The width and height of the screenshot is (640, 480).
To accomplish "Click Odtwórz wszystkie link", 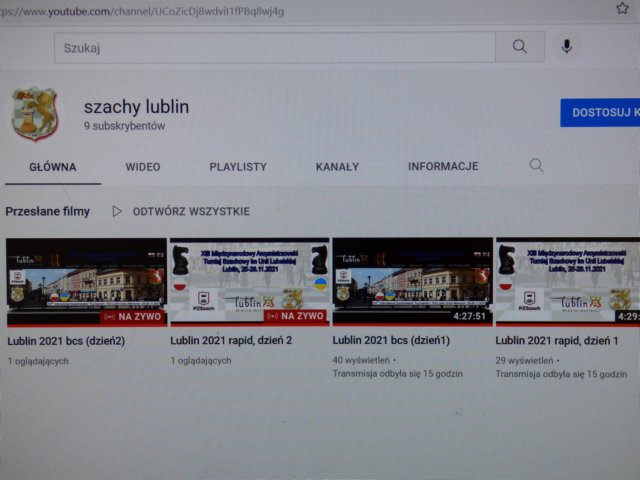I will [191, 212].
